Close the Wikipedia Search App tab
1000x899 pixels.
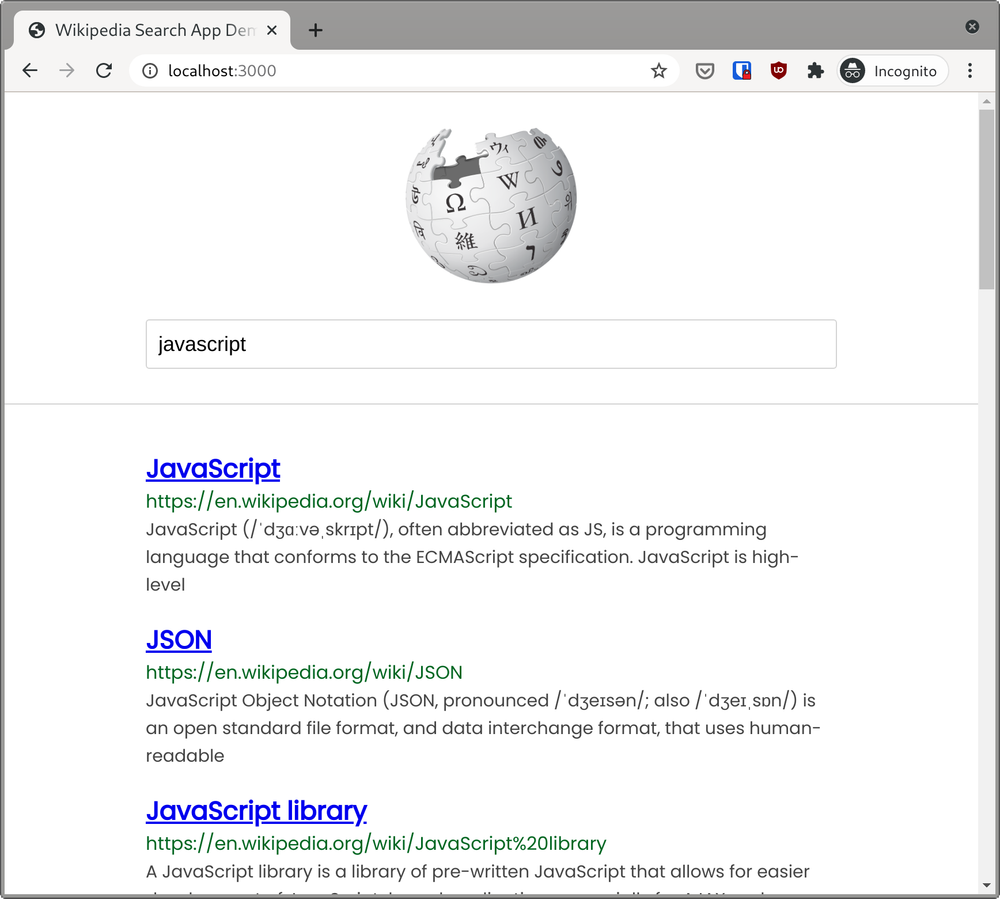coord(272,30)
